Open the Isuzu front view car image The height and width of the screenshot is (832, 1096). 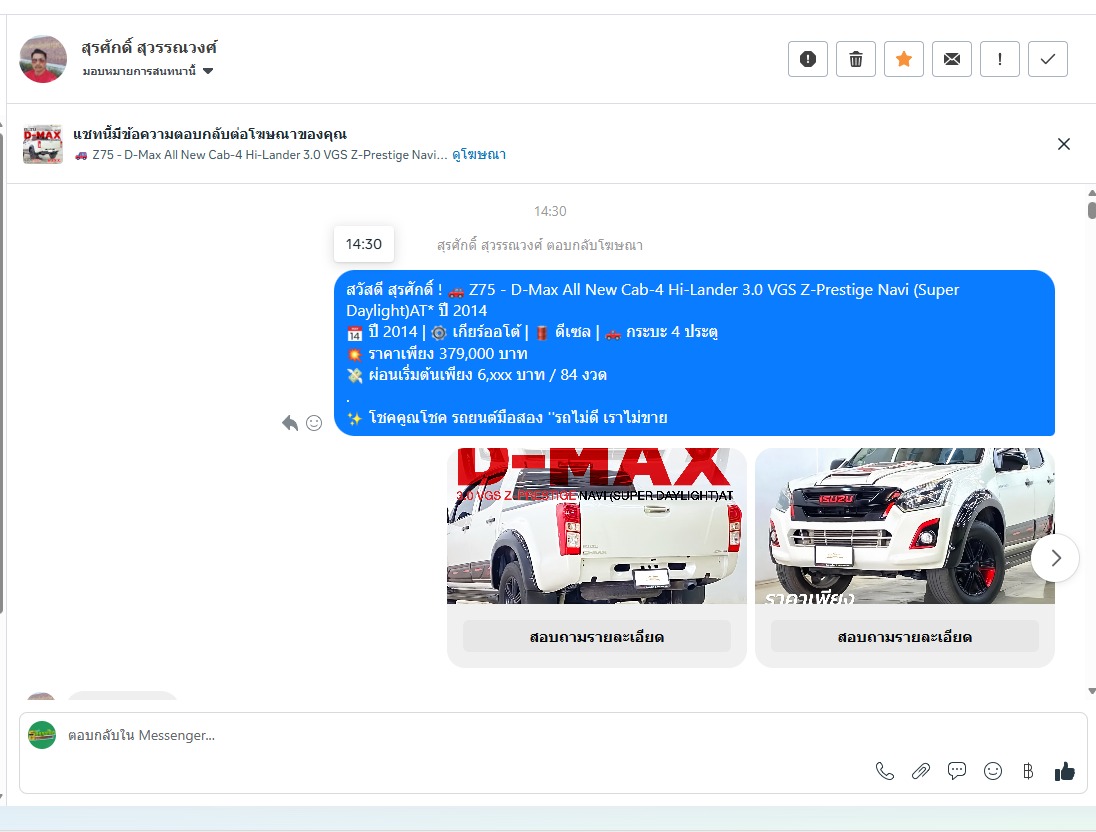coord(904,526)
